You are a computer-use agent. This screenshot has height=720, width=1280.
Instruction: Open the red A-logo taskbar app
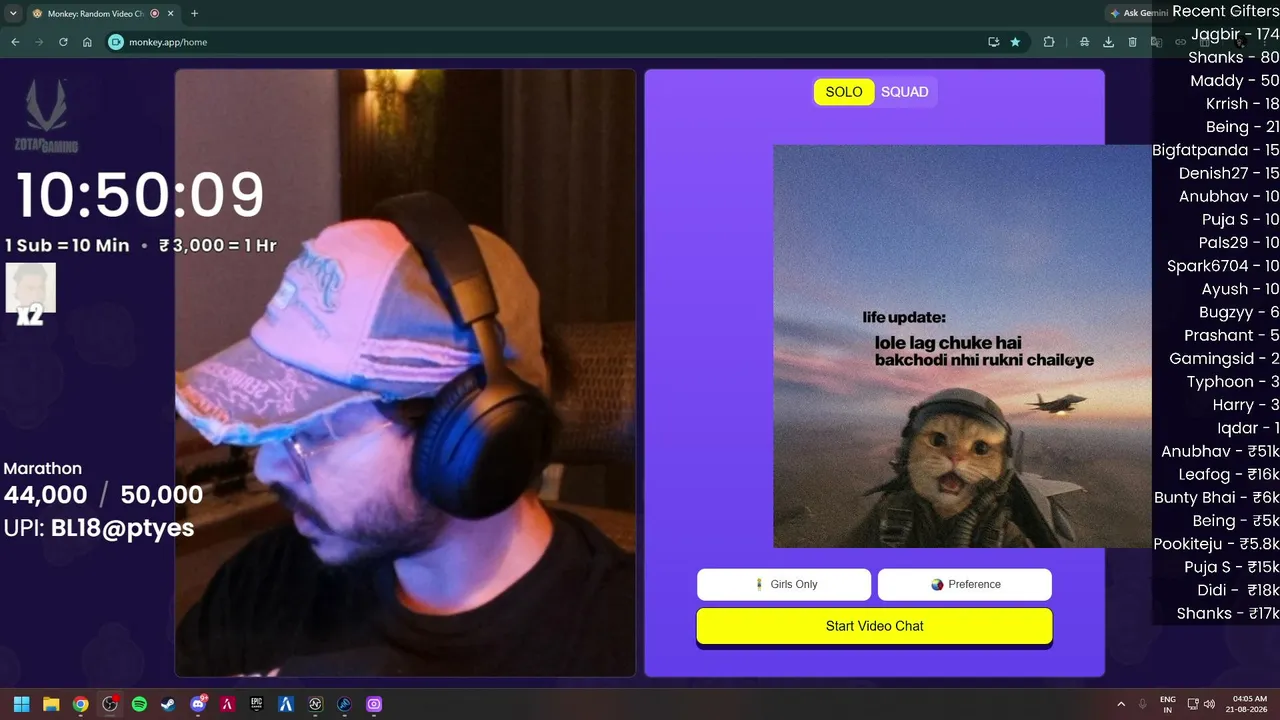tap(227, 704)
